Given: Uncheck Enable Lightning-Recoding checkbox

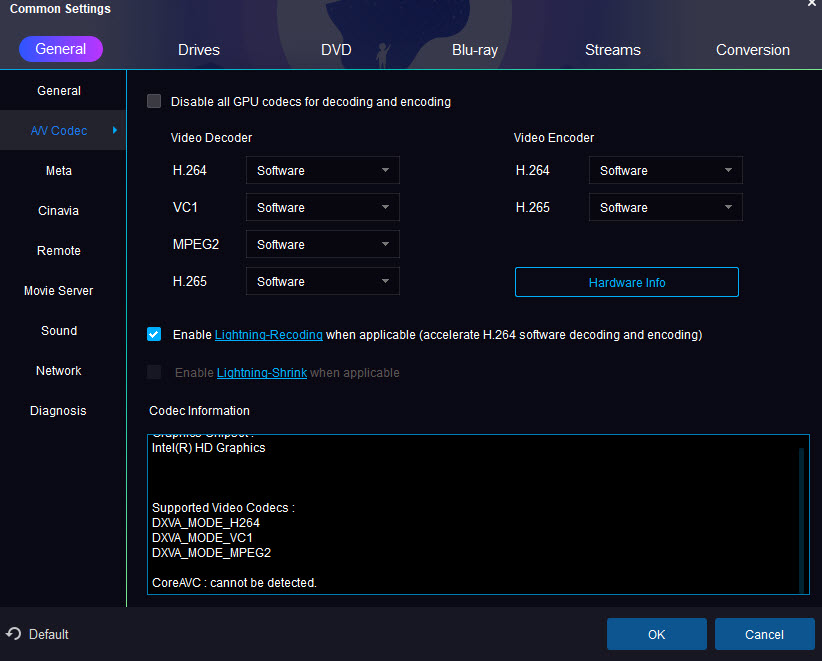Looking at the screenshot, I should 154,335.
